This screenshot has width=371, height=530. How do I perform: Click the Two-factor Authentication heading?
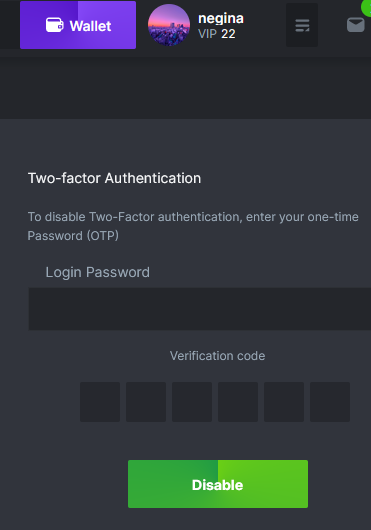pos(114,178)
